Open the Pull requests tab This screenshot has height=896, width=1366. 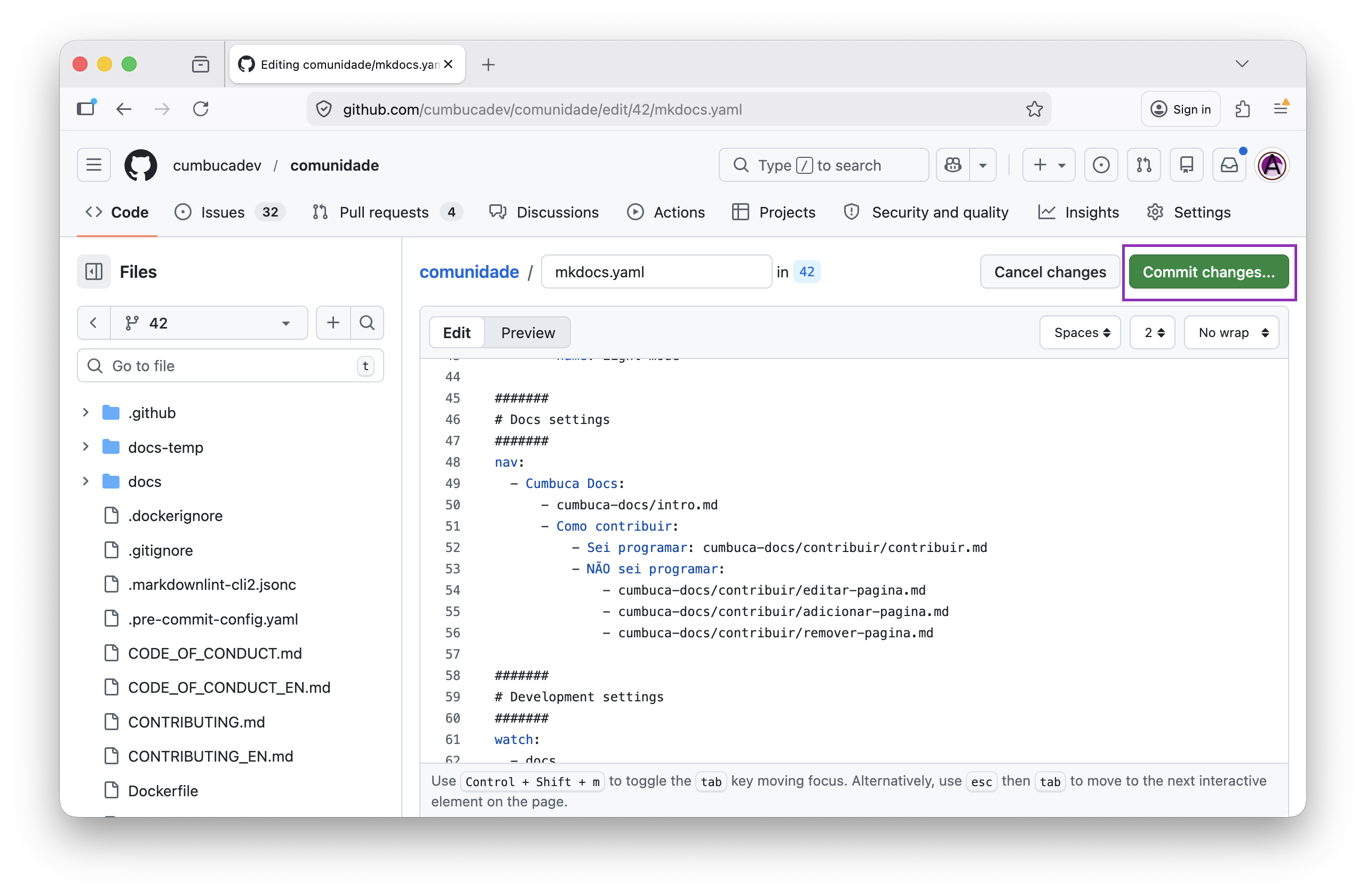pyautogui.click(x=387, y=212)
